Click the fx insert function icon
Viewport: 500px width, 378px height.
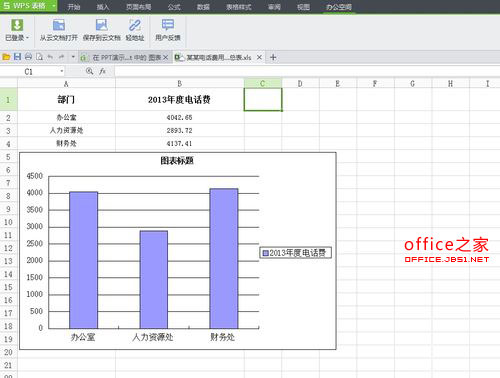pos(102,71)
